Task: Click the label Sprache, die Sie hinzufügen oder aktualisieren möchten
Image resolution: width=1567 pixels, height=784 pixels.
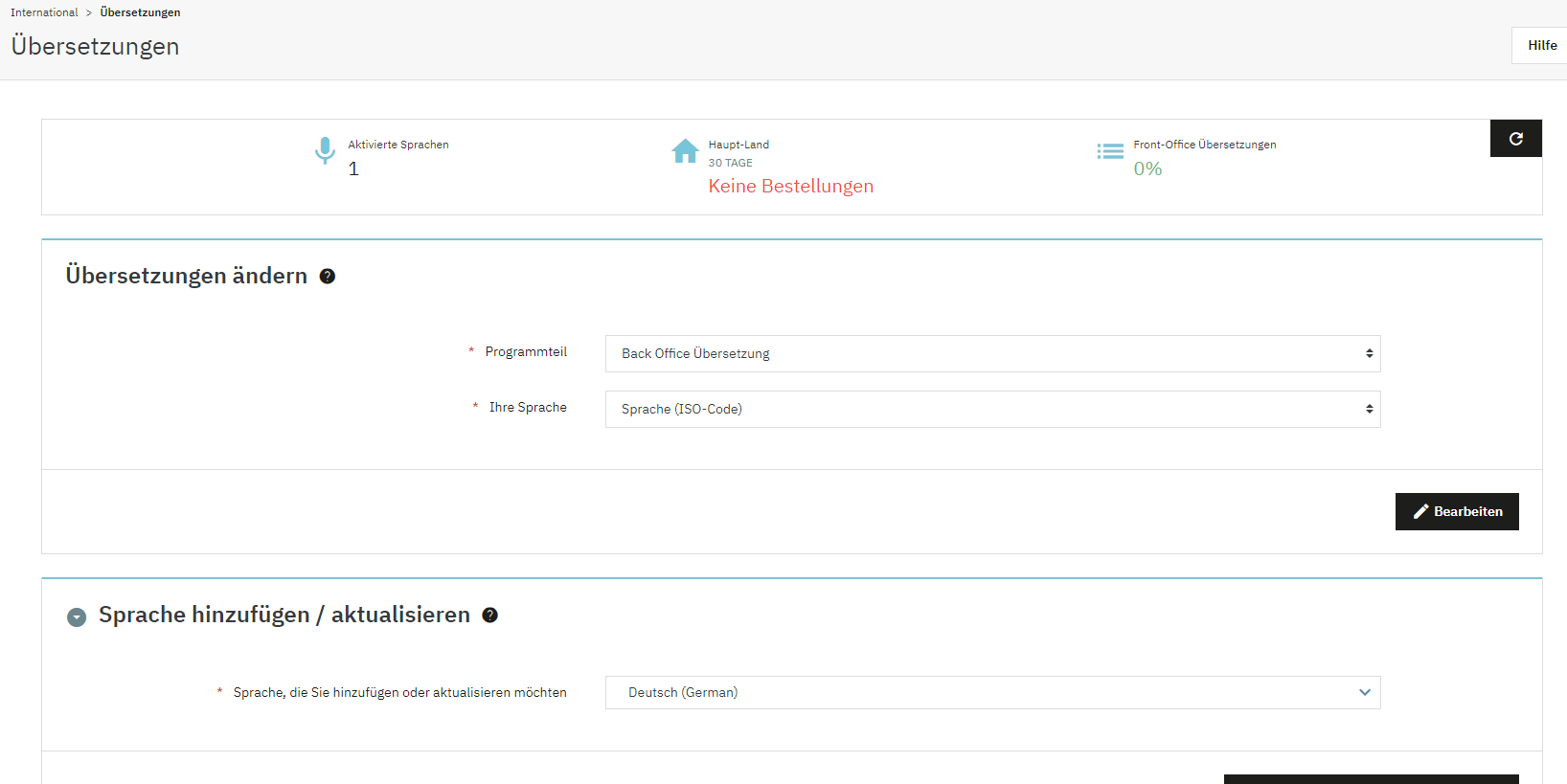Action: [399, 692]
